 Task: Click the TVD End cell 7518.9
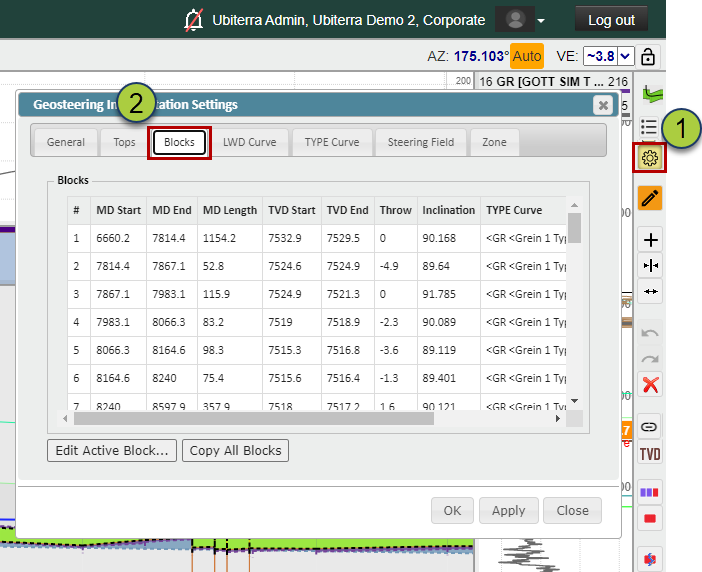click(x=348, y=322)
